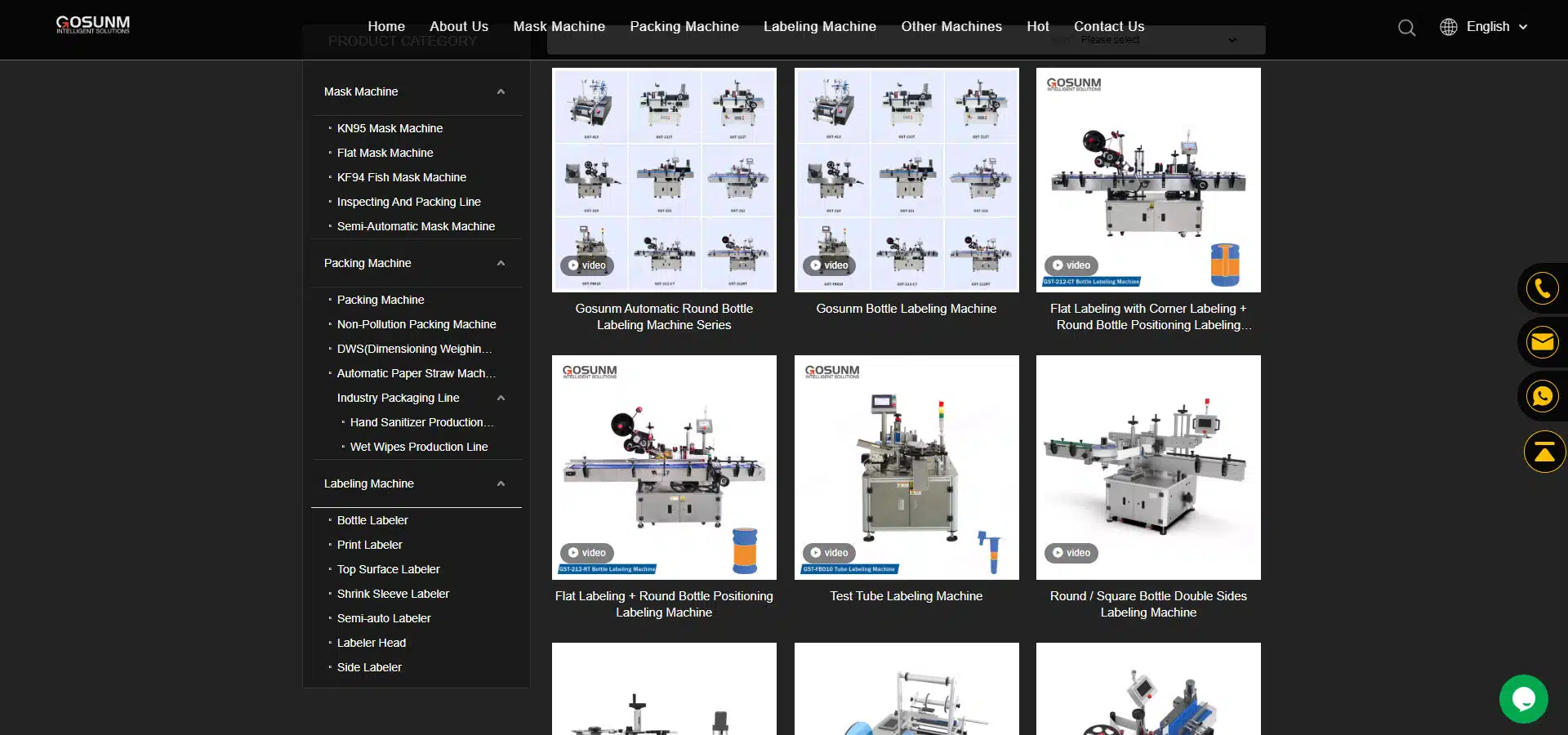1568x735 pixels.
Task: Select KN95 Mask Machine category
Action: coord(390,128)
